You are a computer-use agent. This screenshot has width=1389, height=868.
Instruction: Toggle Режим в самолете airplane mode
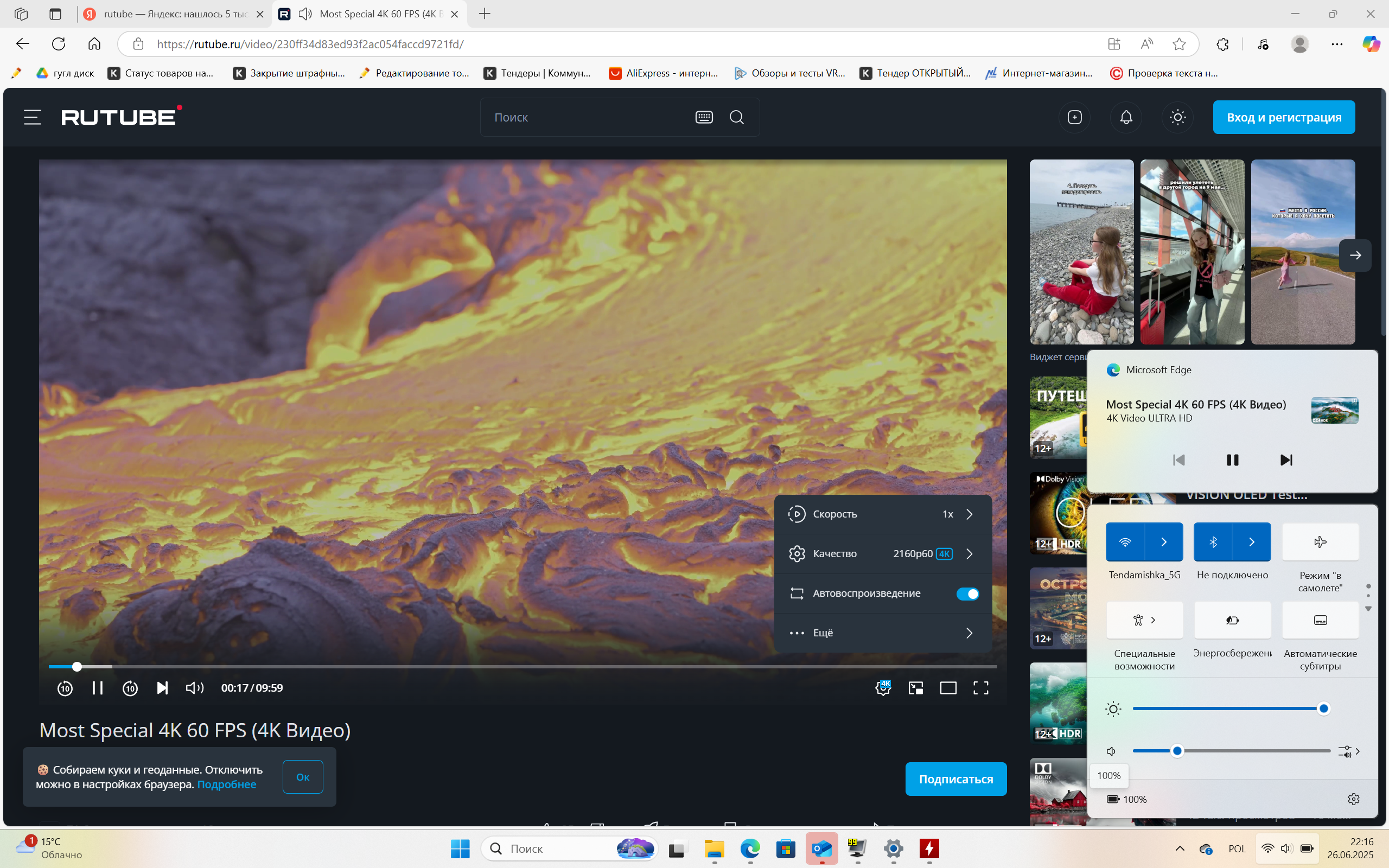(1320, 541)
